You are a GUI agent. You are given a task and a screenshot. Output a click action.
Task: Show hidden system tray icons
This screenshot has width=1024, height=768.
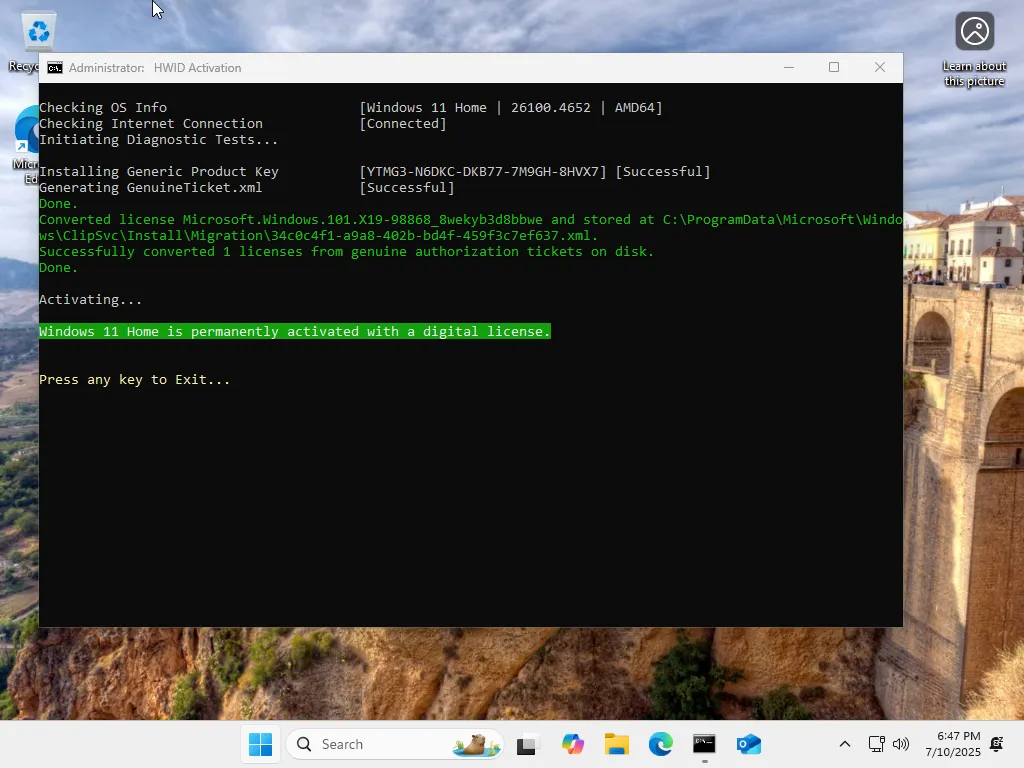[x=844, y=744]
